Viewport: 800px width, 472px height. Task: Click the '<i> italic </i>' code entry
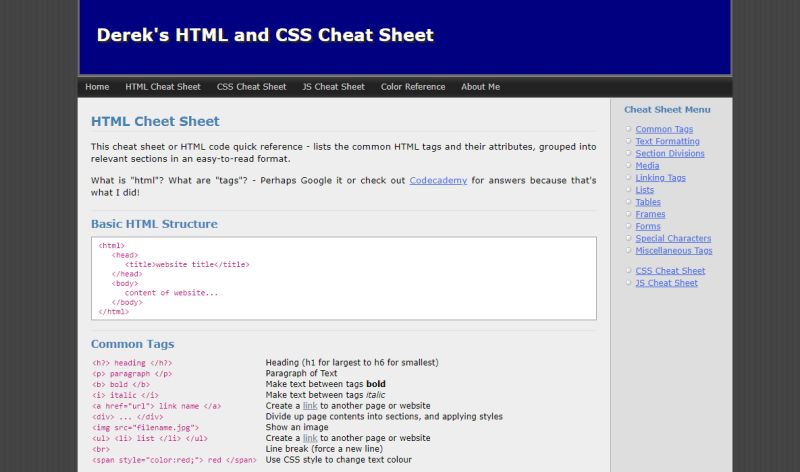(x=126, y=395)
